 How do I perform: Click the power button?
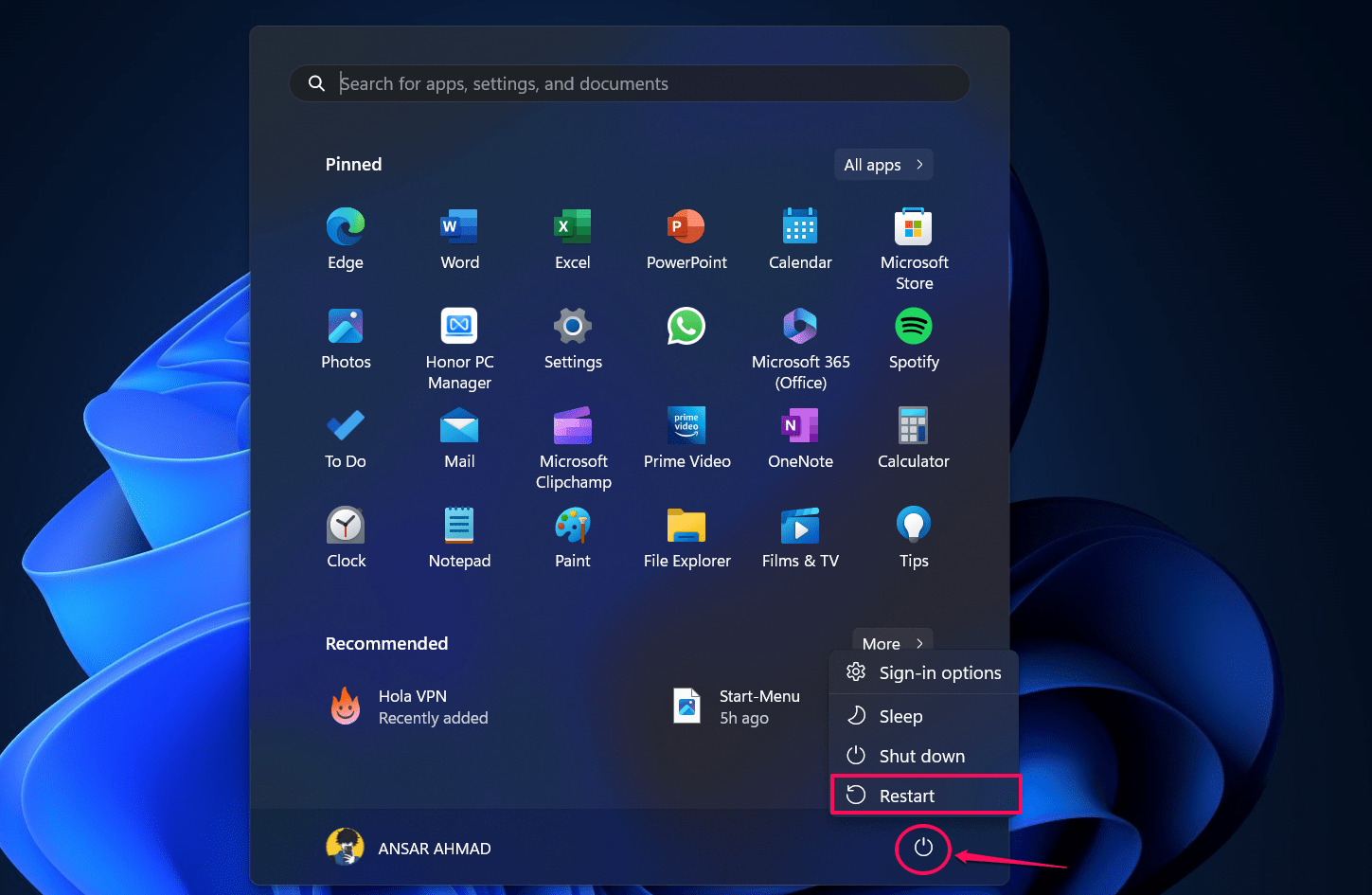tap(923, 849)
